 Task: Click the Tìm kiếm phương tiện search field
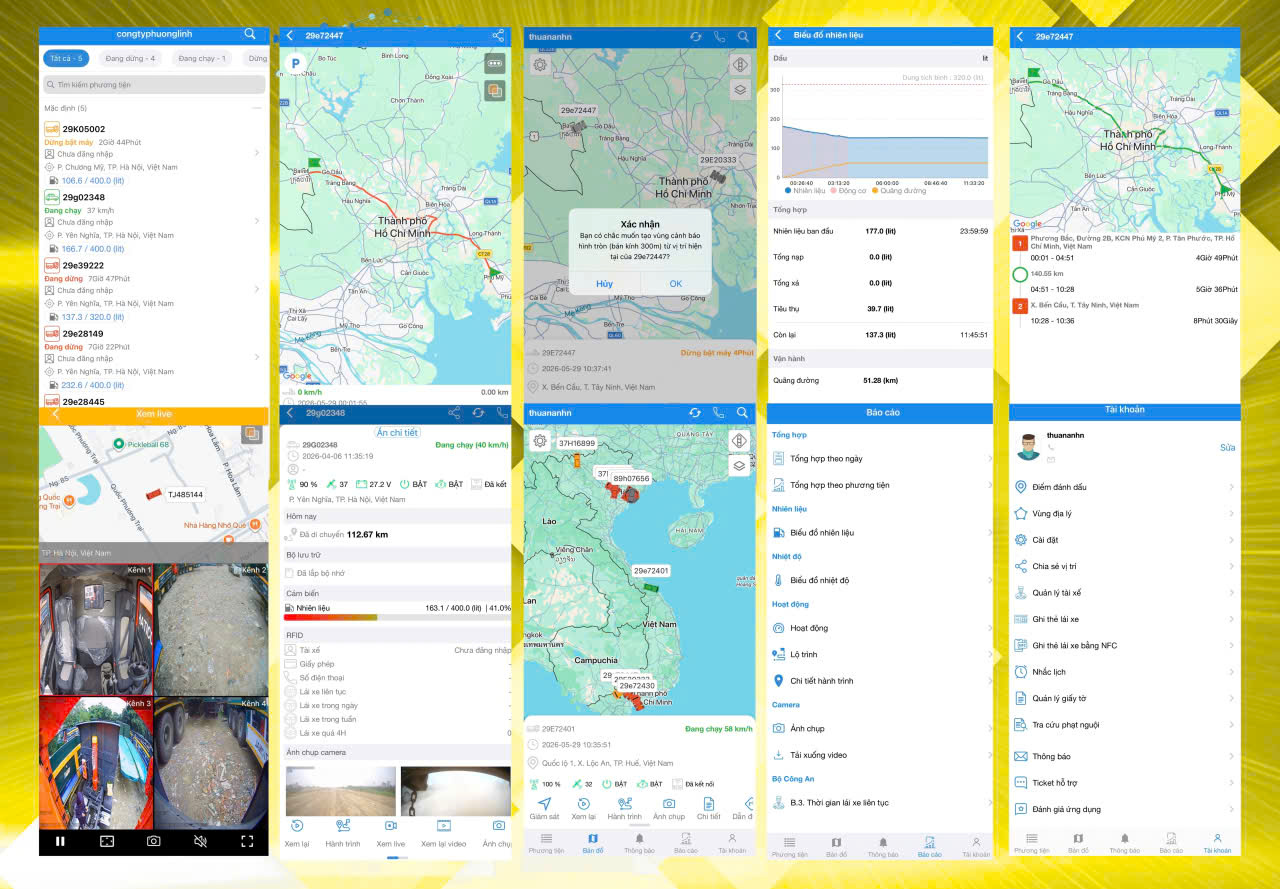point(154,85)
